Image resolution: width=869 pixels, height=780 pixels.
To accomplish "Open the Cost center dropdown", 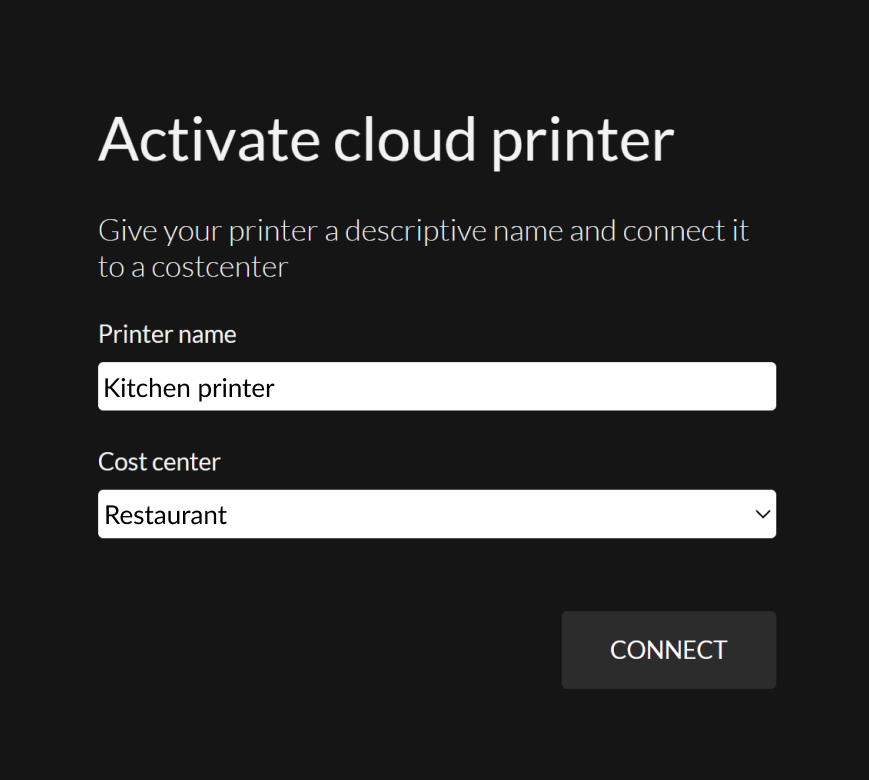I will click(437, 514).
